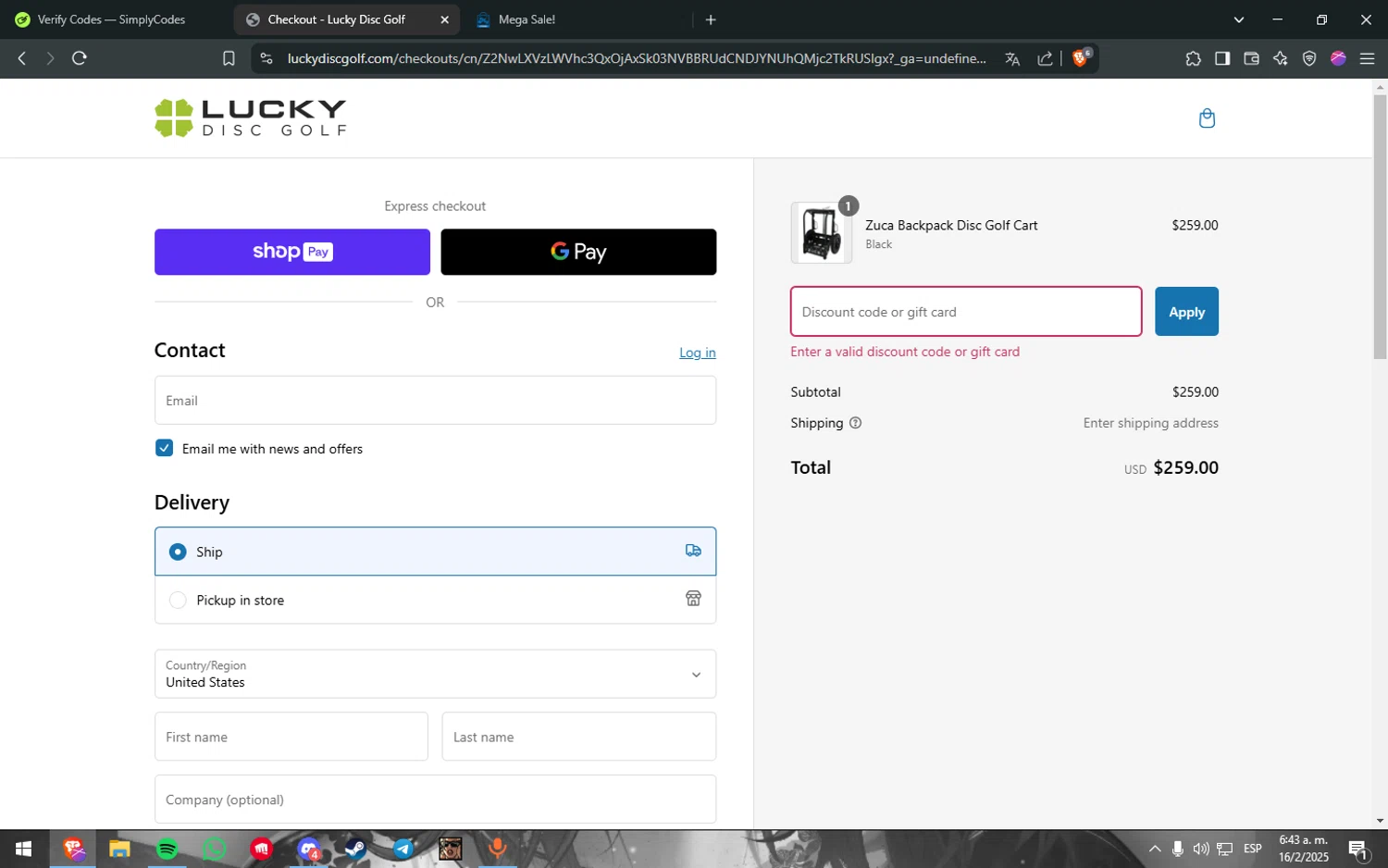
Task: Open Discord from the taskbar
Action: tap(308, 849)
